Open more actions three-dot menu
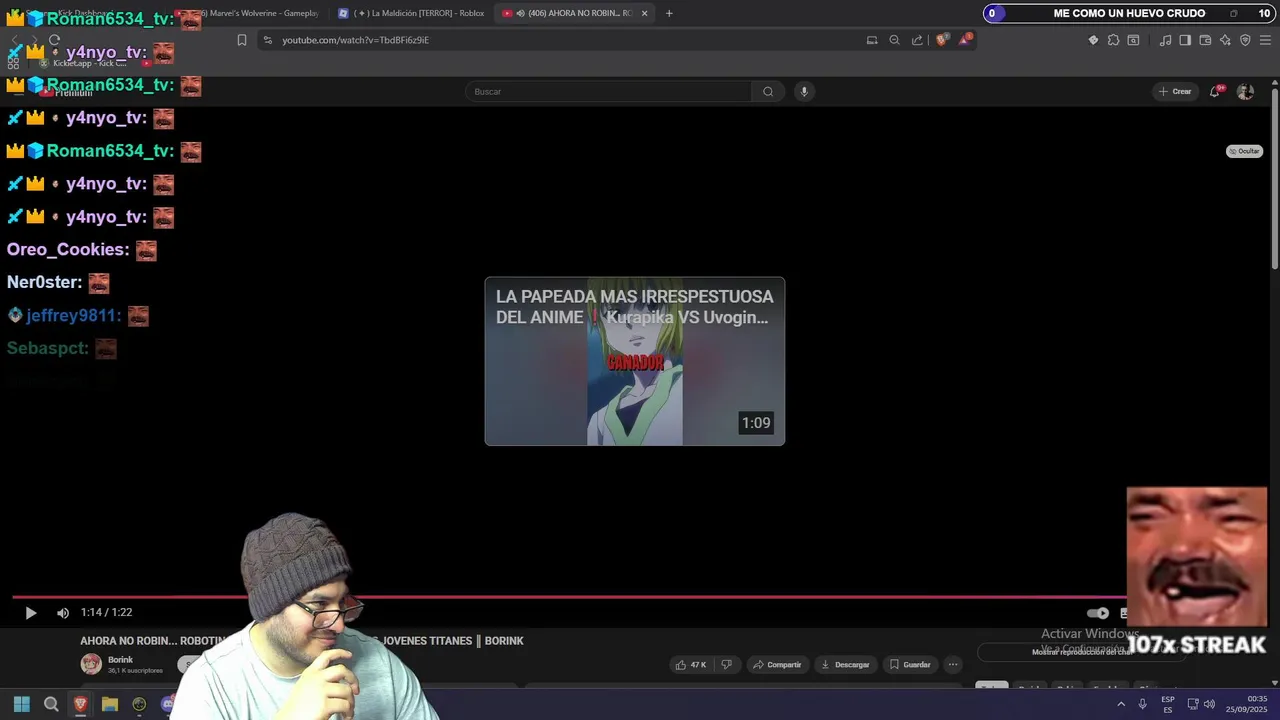Screen dimensions: 1280x720 pos(953,665)
